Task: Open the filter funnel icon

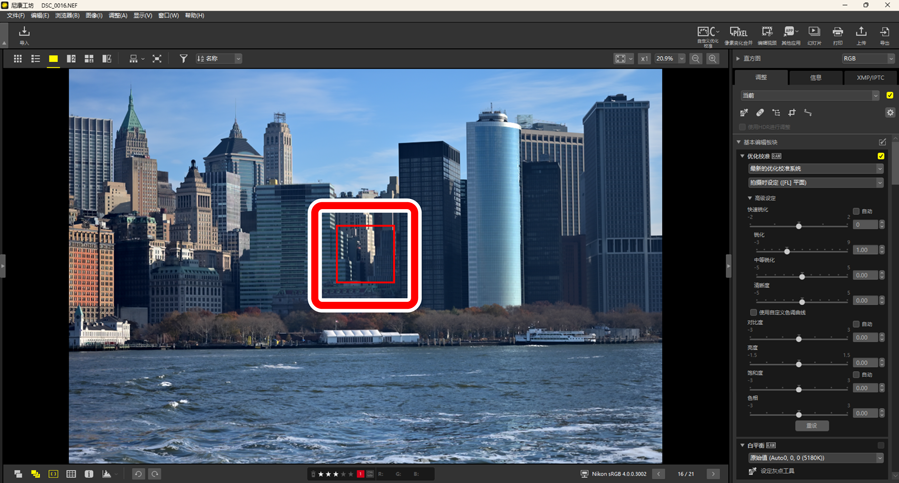Action: (183, 59)
